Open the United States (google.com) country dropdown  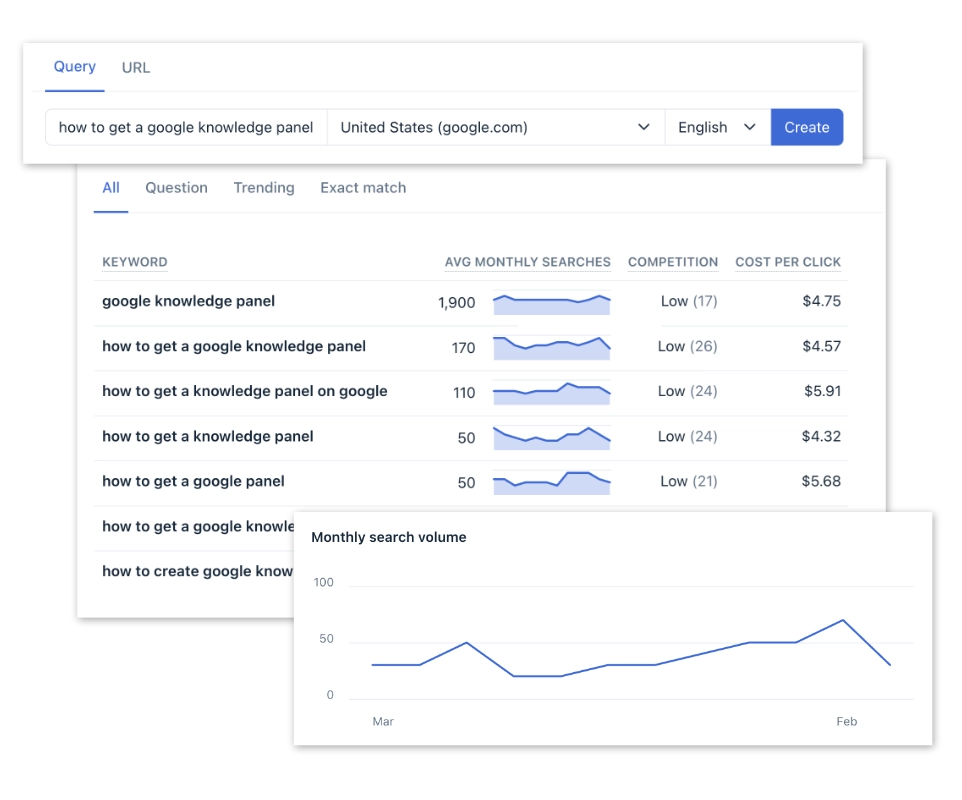click(x=496, y=128)
